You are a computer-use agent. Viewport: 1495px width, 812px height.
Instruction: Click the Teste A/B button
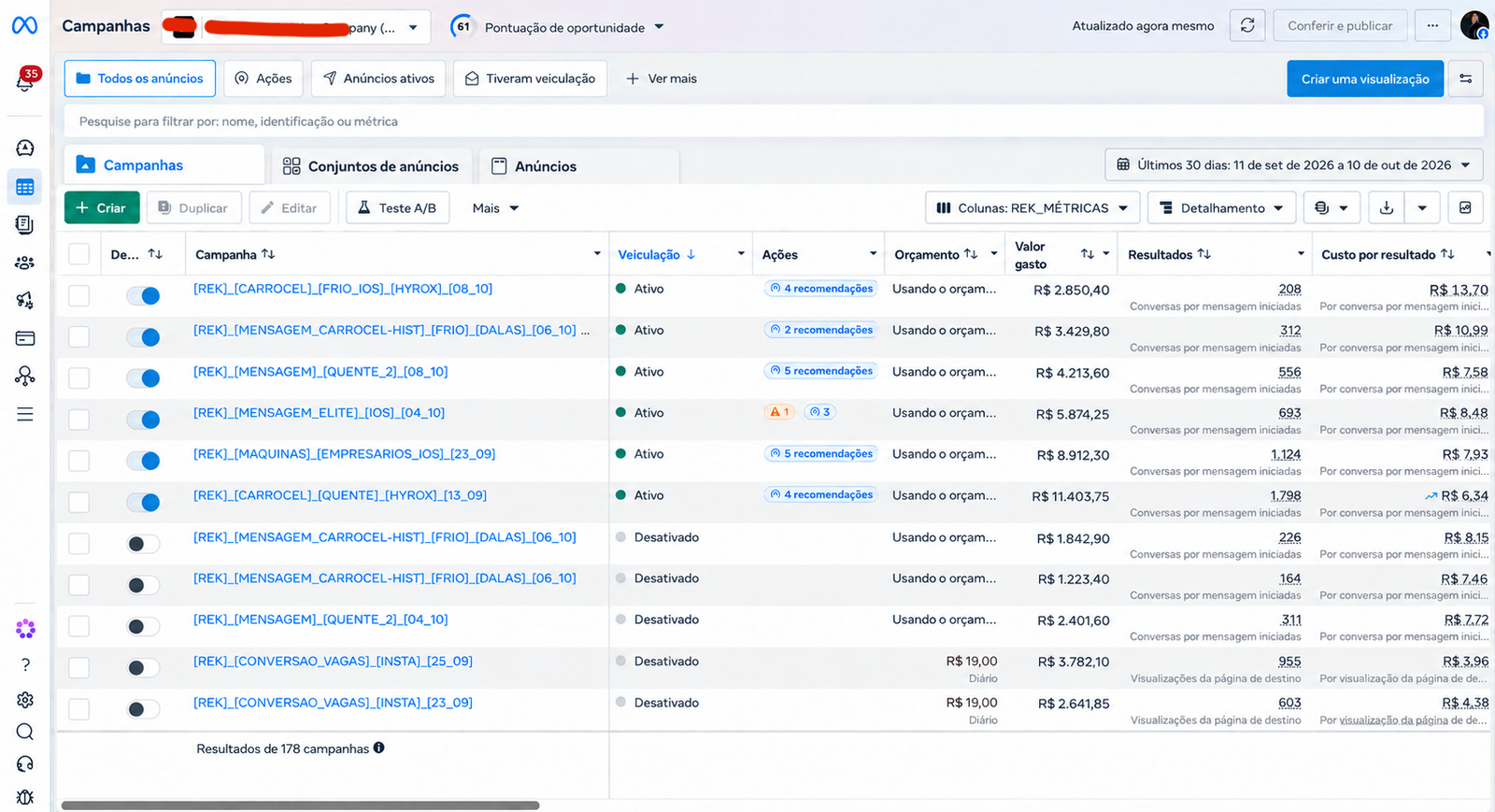(x=397, y=208)
